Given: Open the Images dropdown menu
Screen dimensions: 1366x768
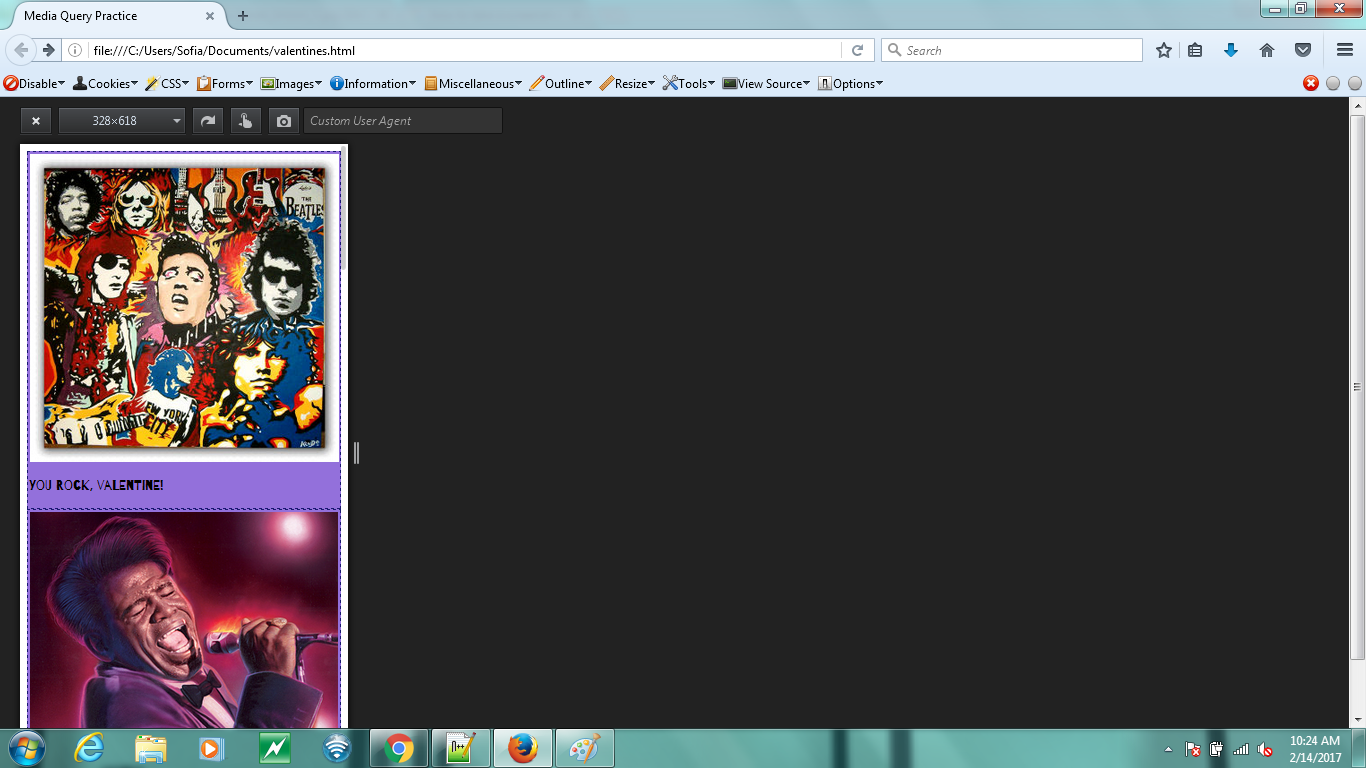Looking at the screenshot, I should (291, 84).
